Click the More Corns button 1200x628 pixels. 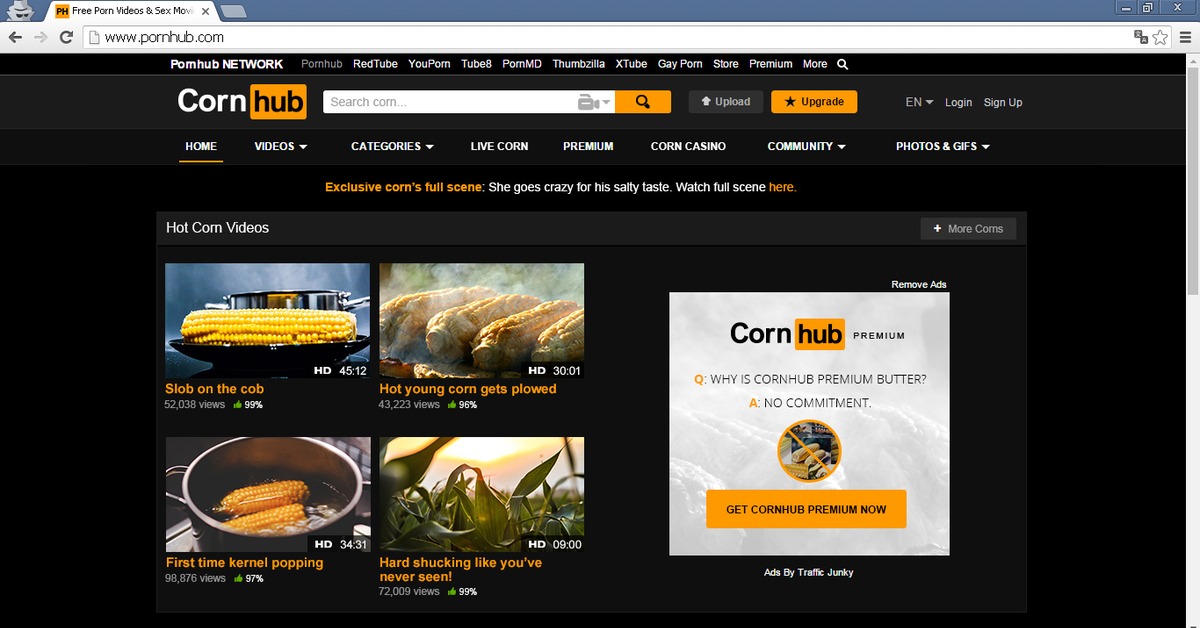[x=968, y=229]
